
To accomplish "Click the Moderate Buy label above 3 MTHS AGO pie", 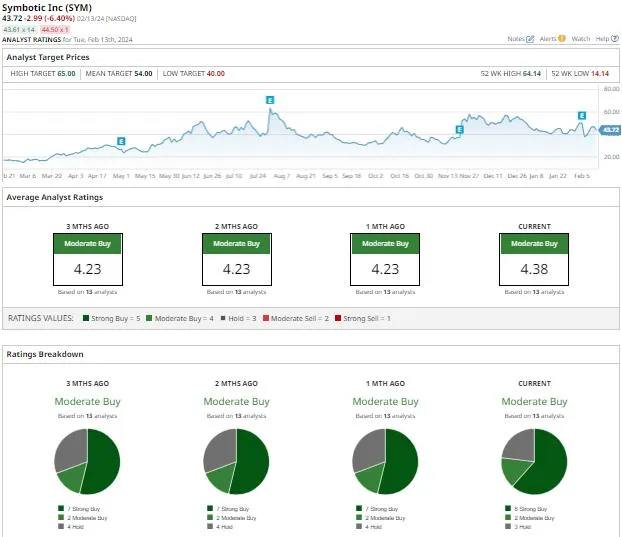I will coord(88,401).
